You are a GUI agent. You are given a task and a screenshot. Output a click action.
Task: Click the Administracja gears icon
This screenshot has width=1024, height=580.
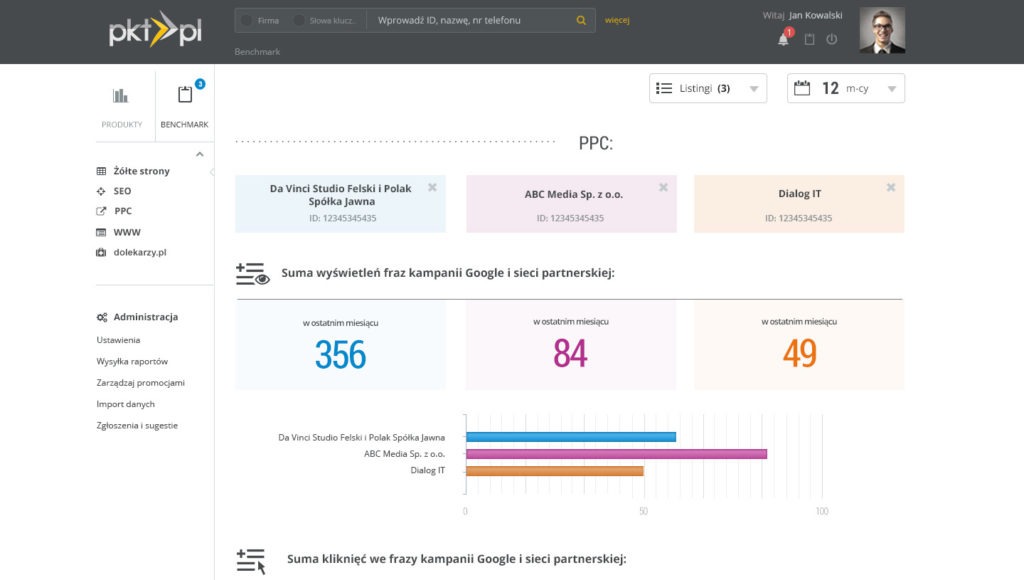(102, 317)
